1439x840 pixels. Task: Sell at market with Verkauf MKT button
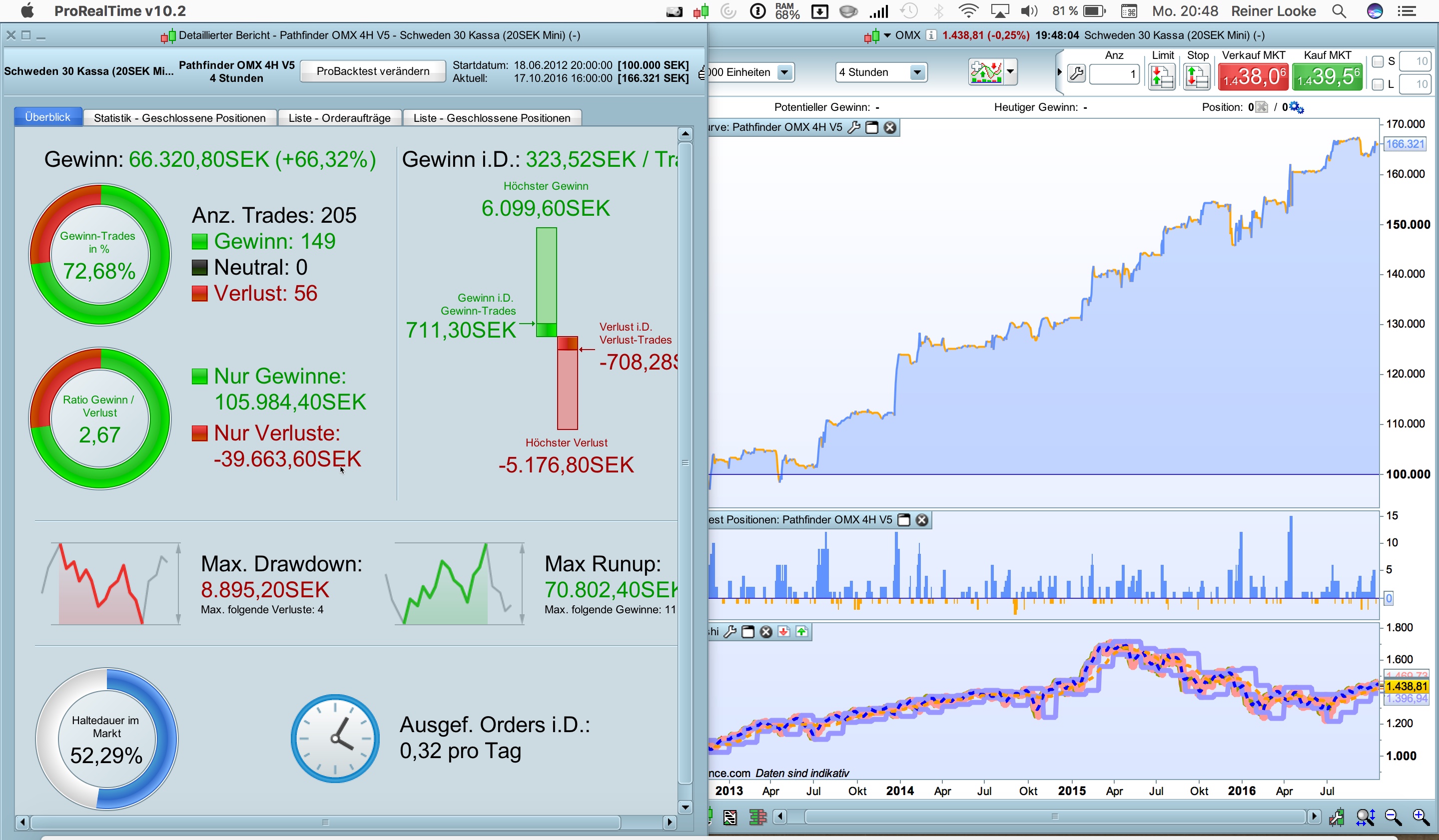pyautogui.click(x=1254, y=77)
